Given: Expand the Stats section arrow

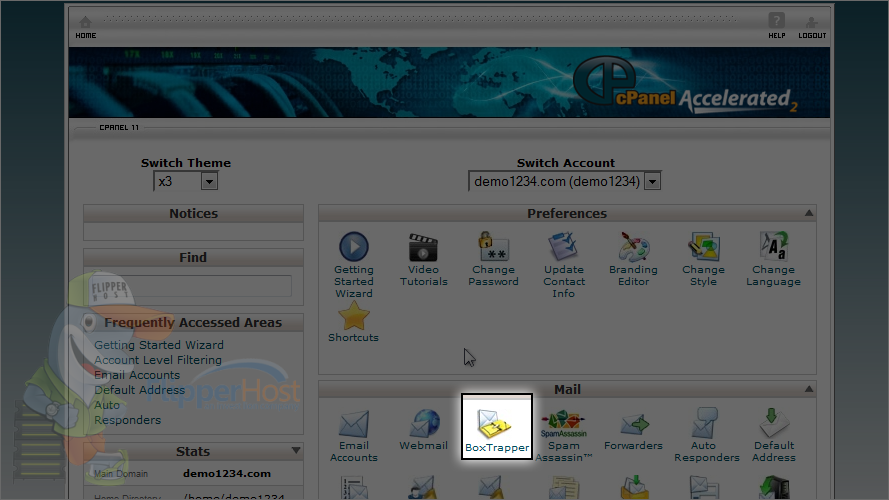Looking at the screenshot, I should coord(296,451).
